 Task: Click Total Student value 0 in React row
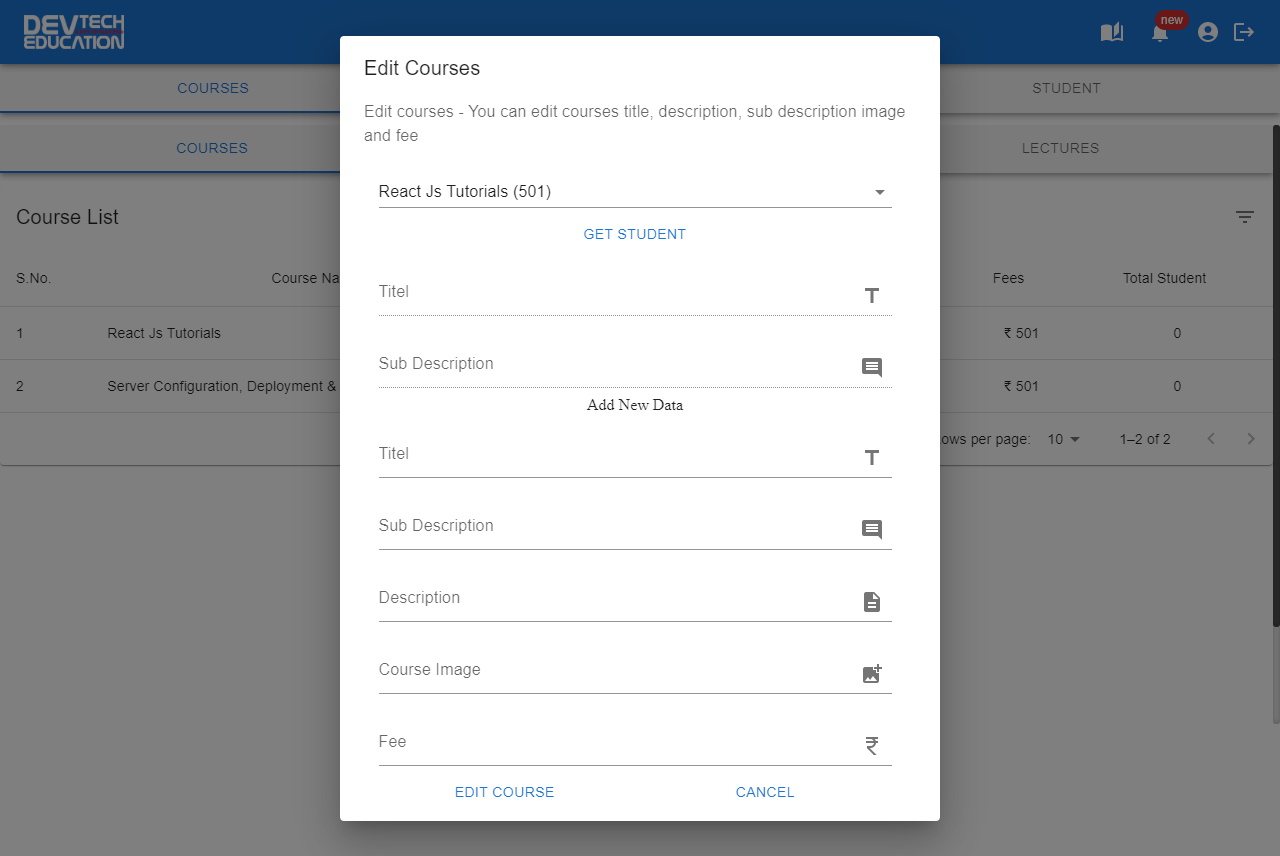tap(1177, 333)
